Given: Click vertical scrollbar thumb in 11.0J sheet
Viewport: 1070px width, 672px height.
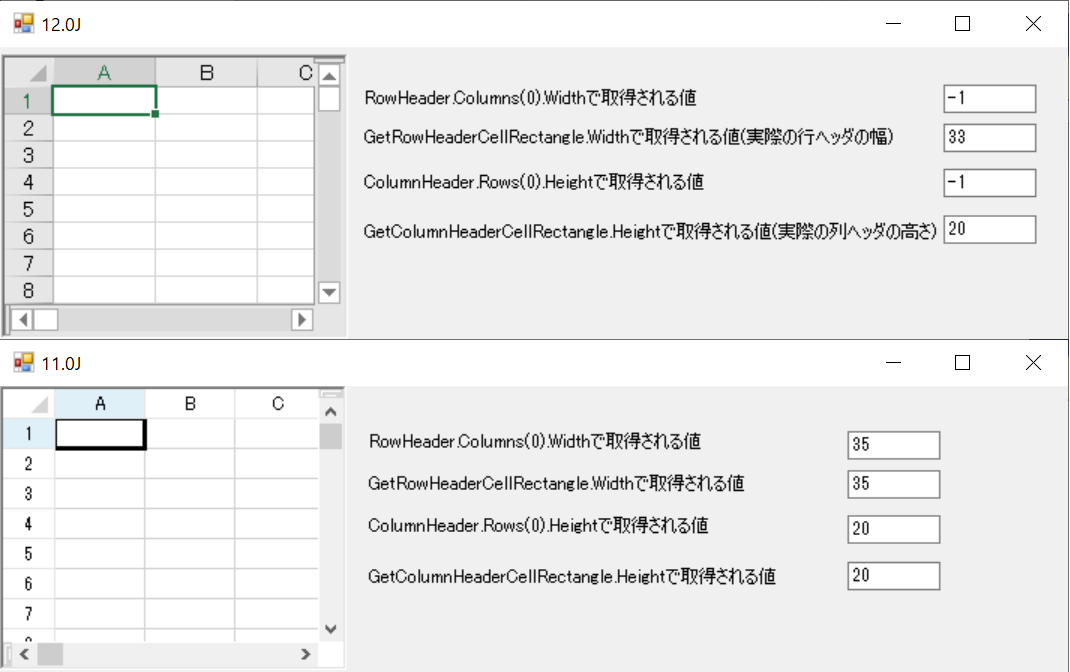Looking at the screenshot, I should point(331,437).
